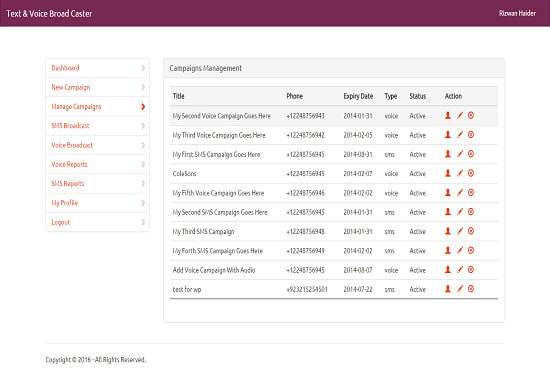Edit My First SMS Campaign pencil icon
The height and width of the screenshot is (370, 550).
(x=460, y=154)
